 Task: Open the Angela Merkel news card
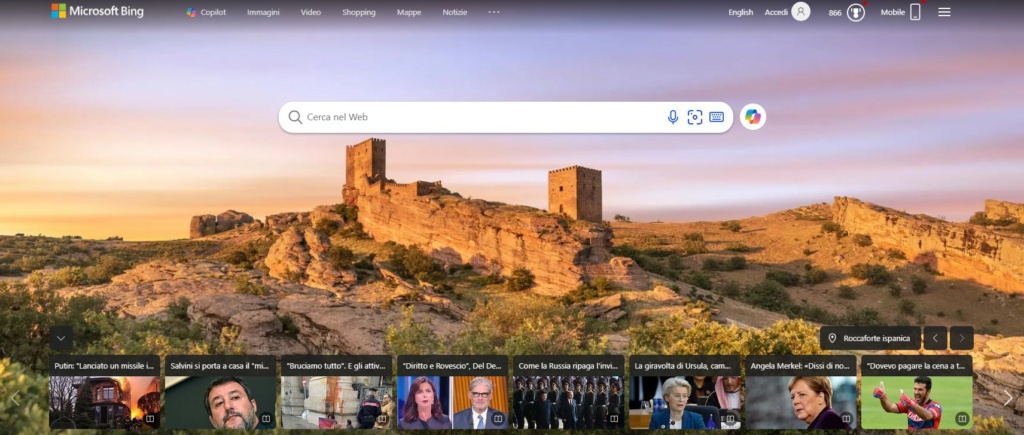[x=801, y=393]
